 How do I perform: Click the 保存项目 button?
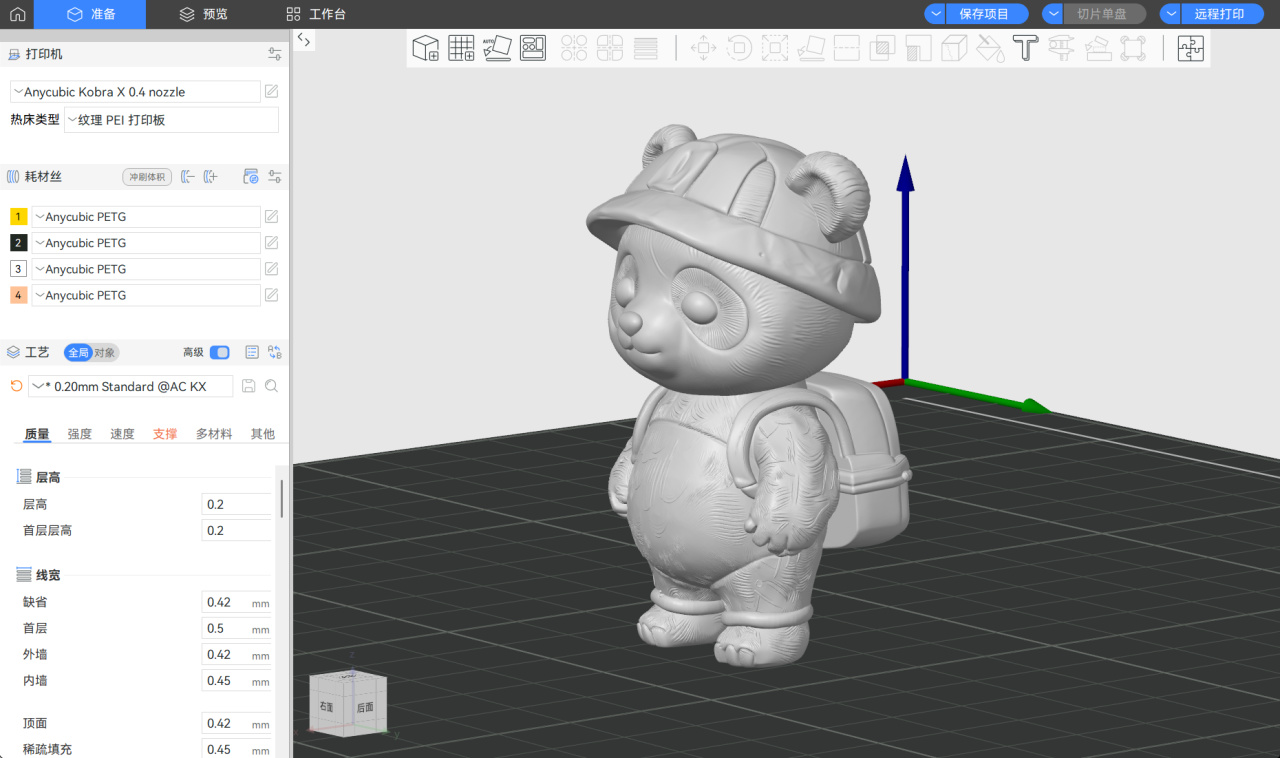986,14
